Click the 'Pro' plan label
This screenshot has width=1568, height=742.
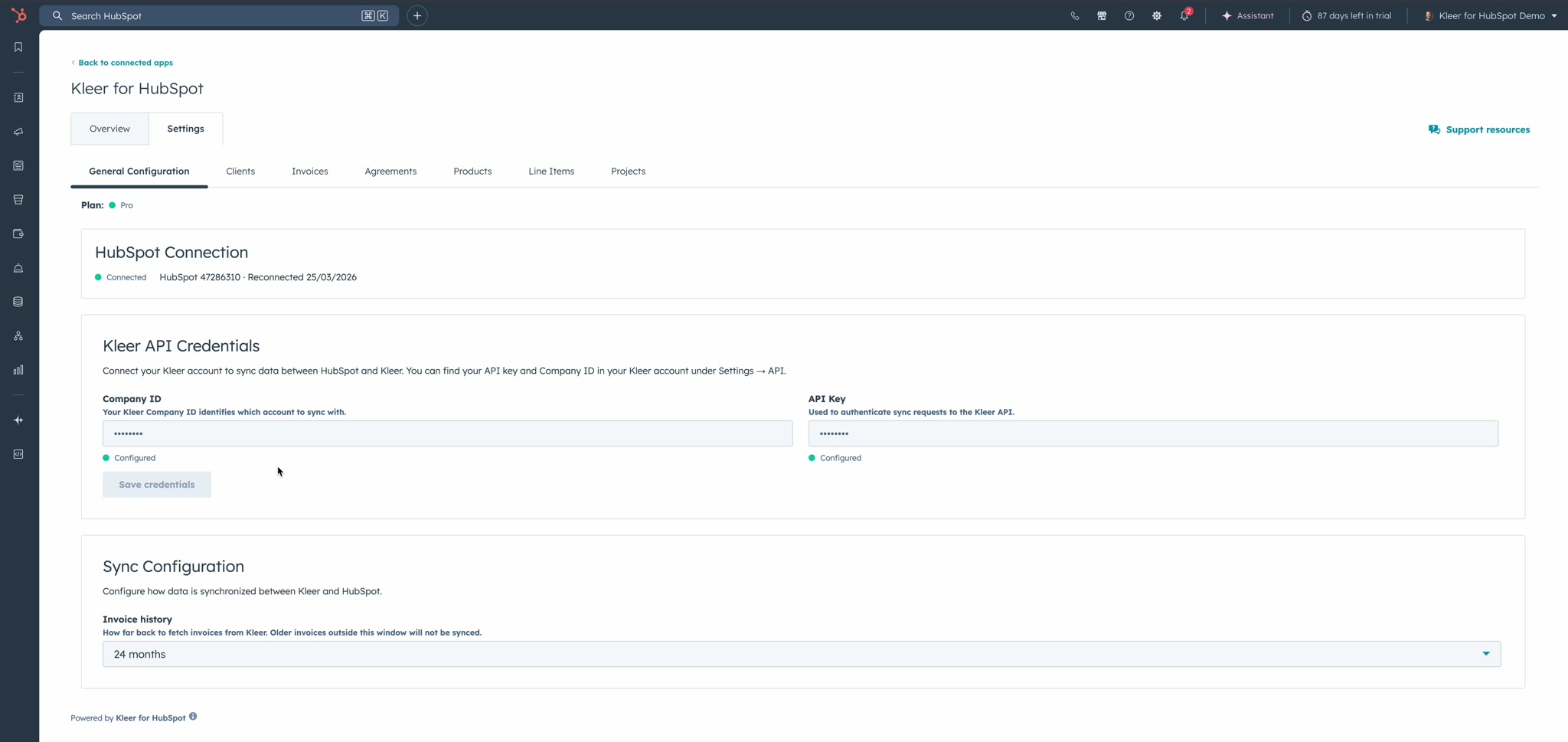pos(127,205)
